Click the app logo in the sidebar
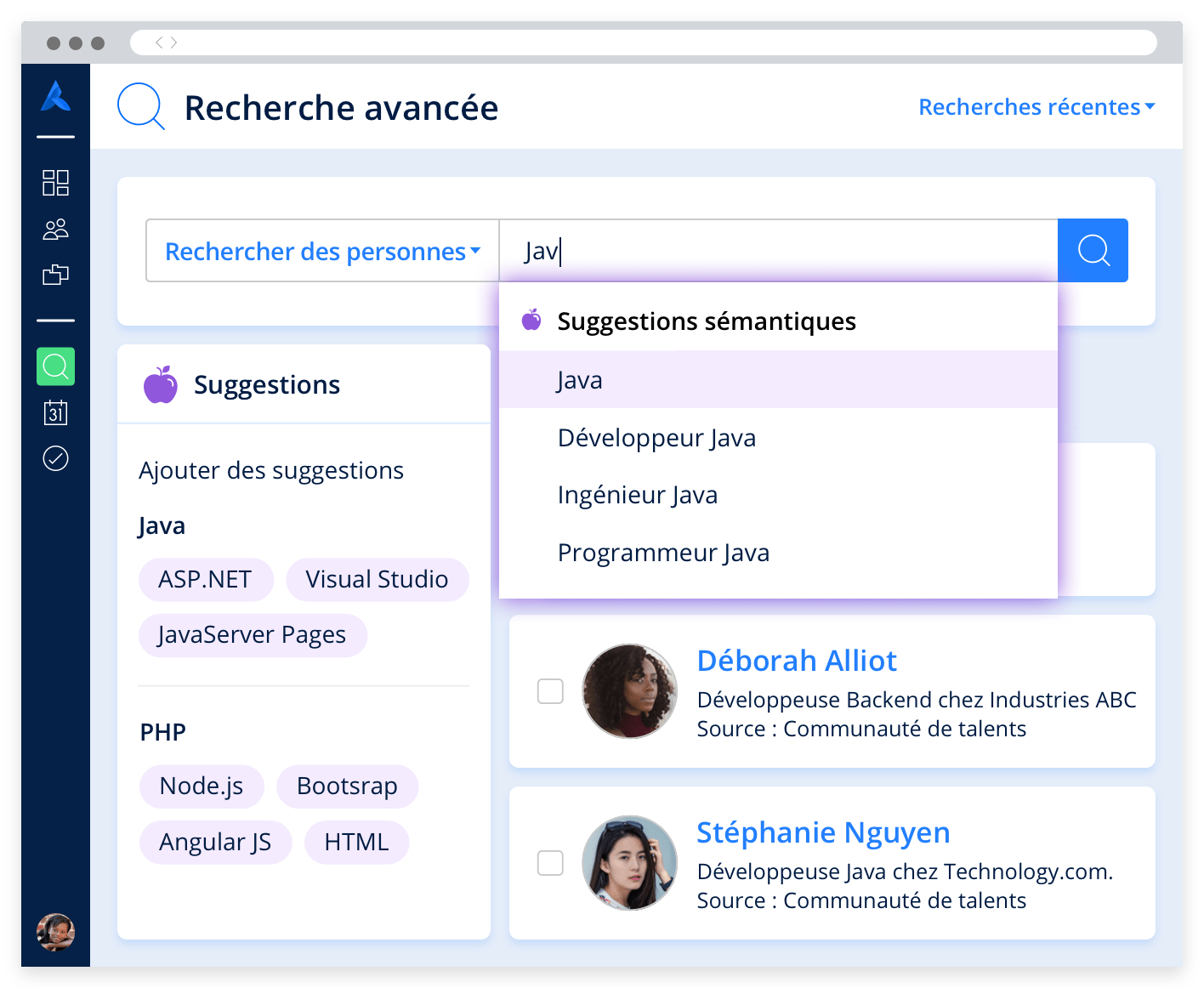The height and width of the screenshot is (988, 1204). click(56, 96)
